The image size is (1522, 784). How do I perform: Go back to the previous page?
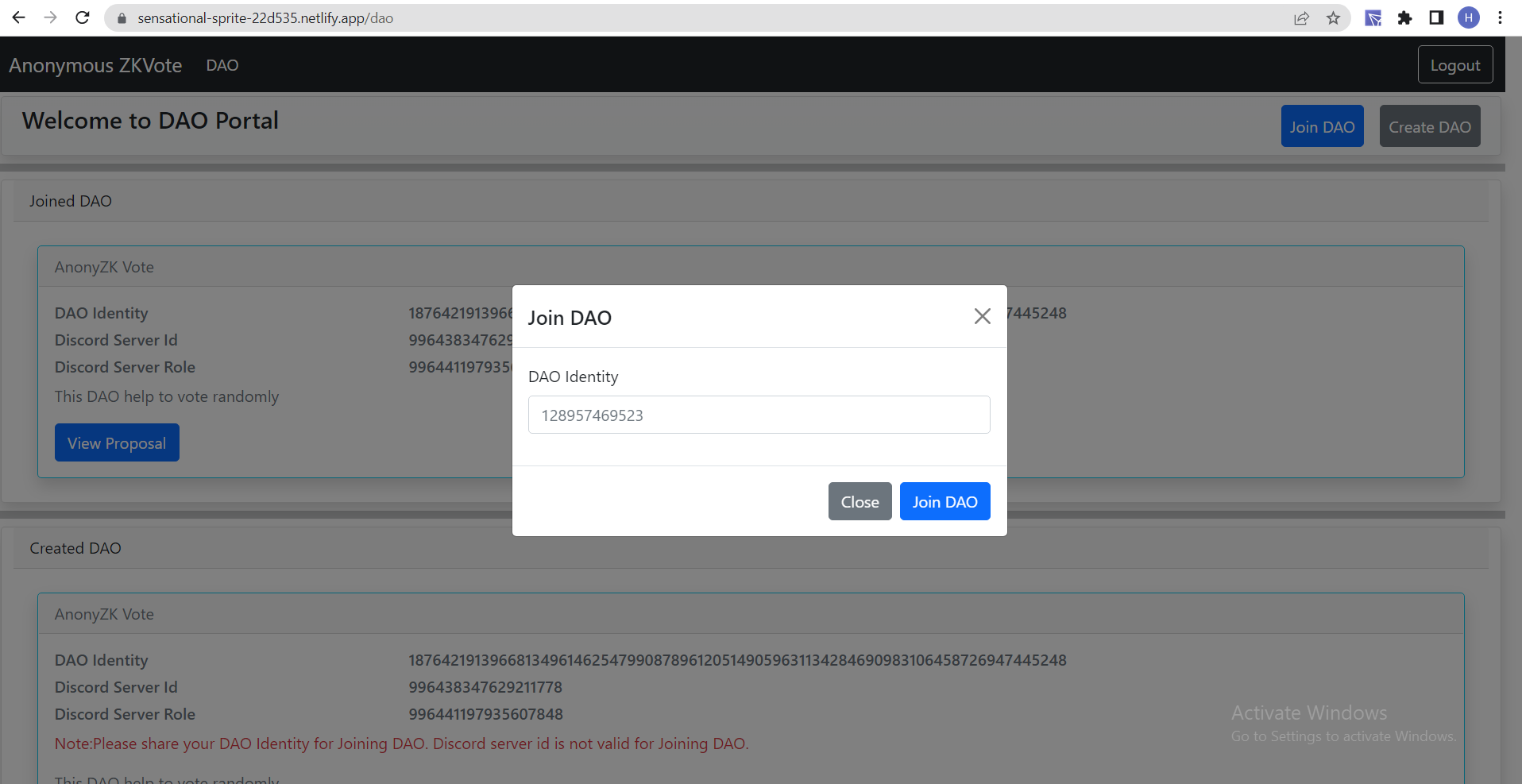pos(19,17)
